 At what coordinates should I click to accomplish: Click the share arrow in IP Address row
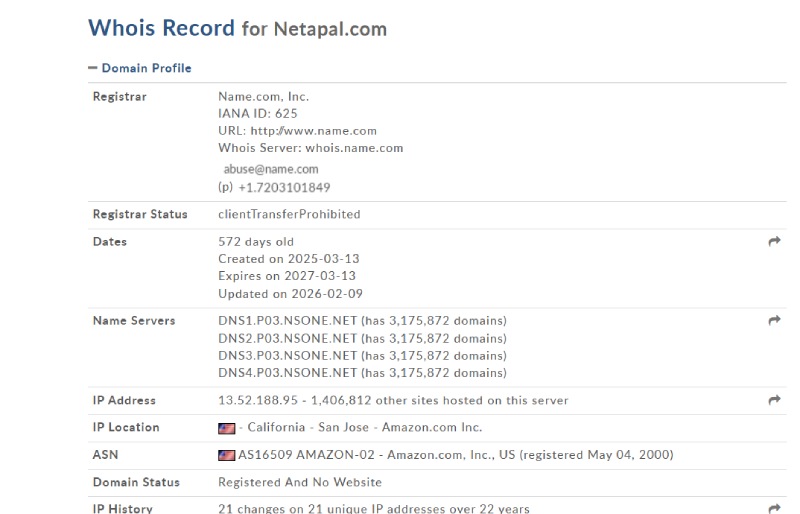pyautogui.click(x=774, y=400)
